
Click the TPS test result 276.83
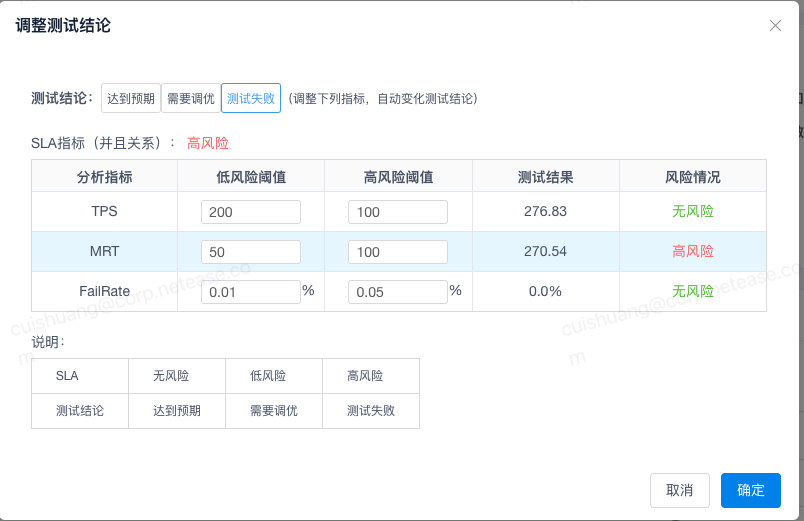pos(545,211)
